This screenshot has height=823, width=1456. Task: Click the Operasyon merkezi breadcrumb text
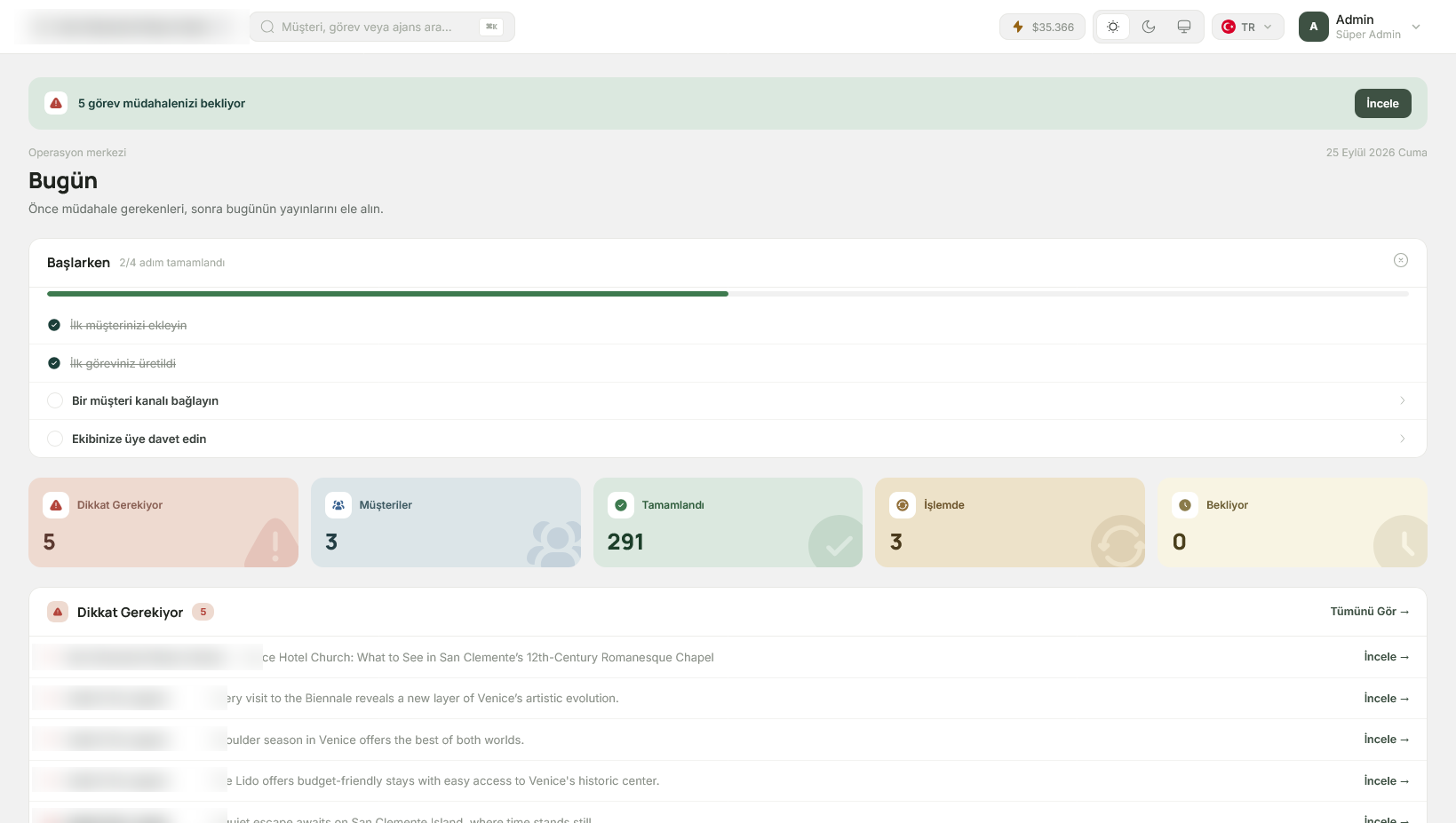pyautogui.click(x=77, y=153)
